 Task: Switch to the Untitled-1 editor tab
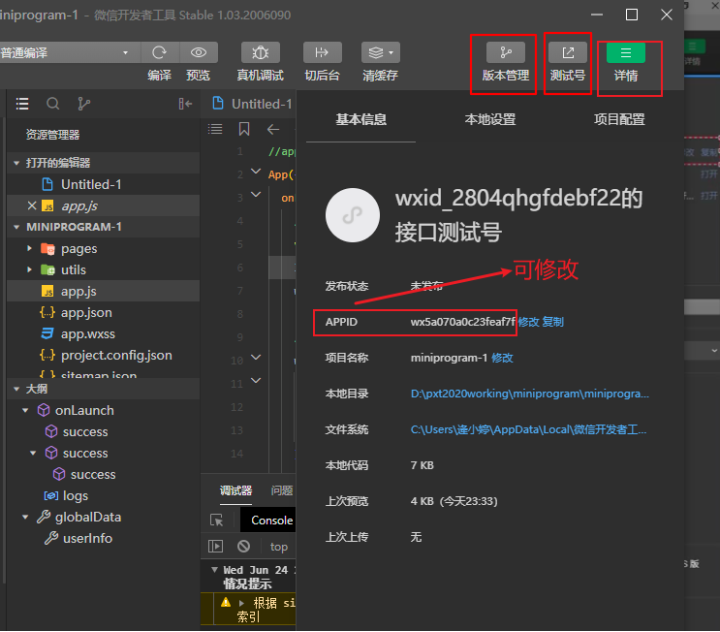click(252, 104)
